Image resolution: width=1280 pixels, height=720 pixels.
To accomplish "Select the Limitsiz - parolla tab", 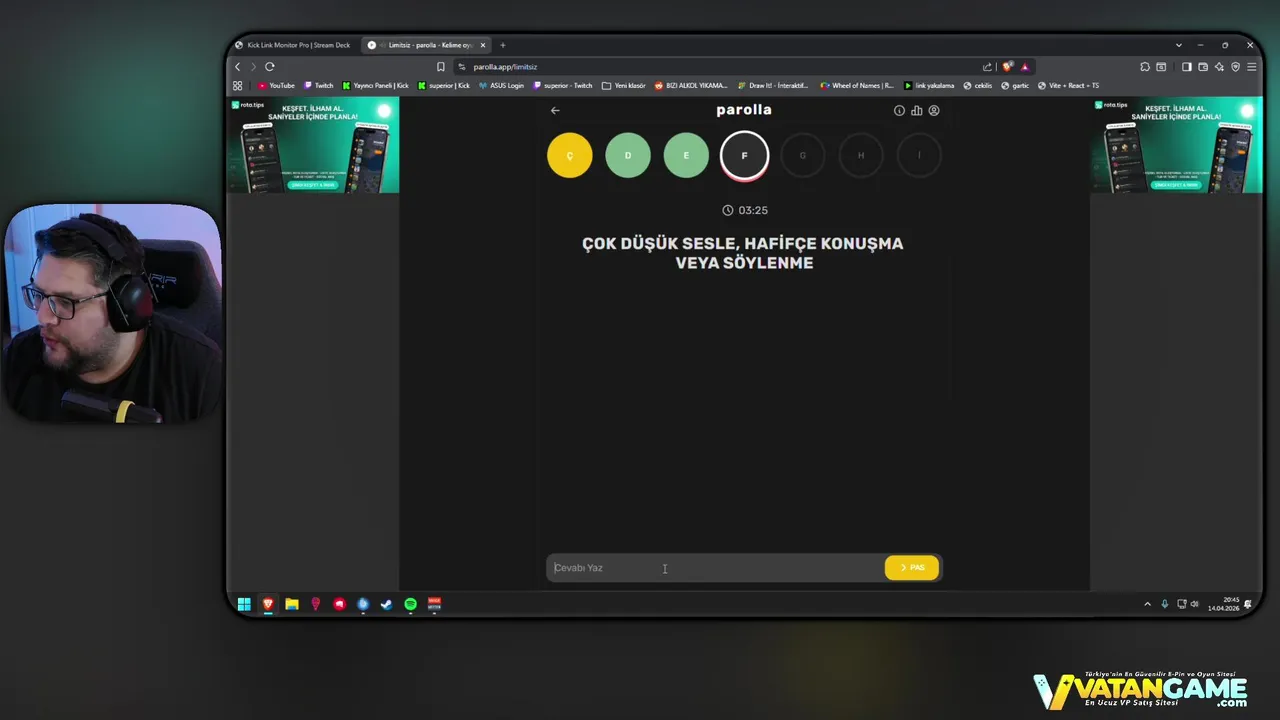I will pos(427,45).
